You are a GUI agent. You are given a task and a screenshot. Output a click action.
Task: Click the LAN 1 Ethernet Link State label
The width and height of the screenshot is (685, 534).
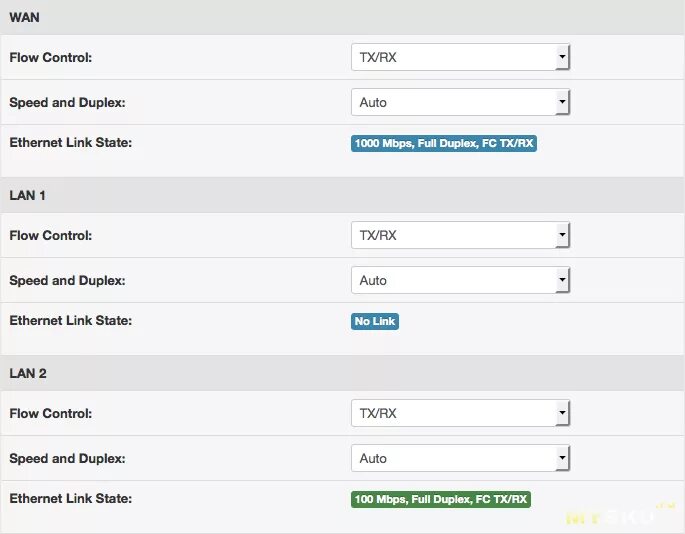click(x=70, y=321)
